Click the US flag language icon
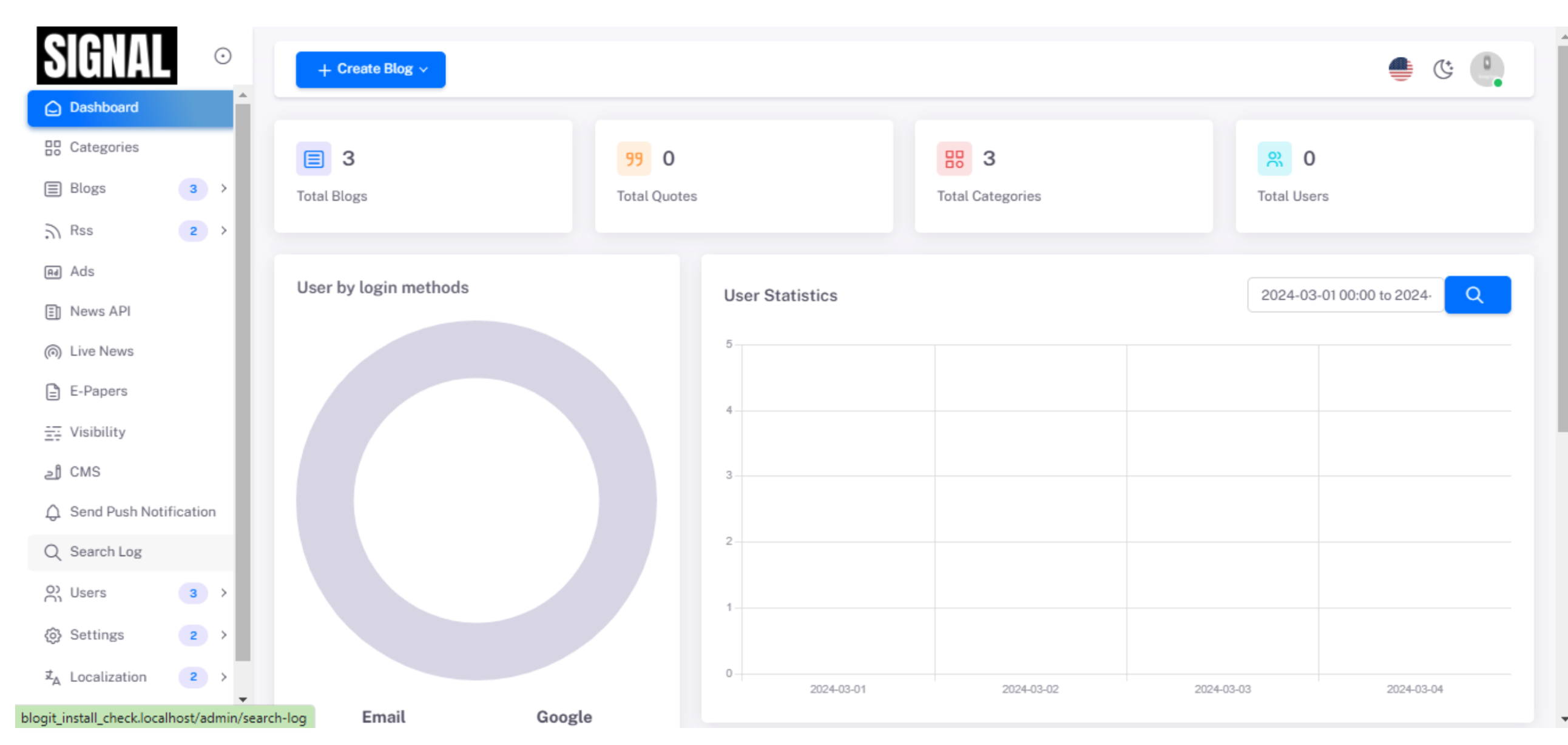This screenshot has width=1568, height=745. point(1400,69)
